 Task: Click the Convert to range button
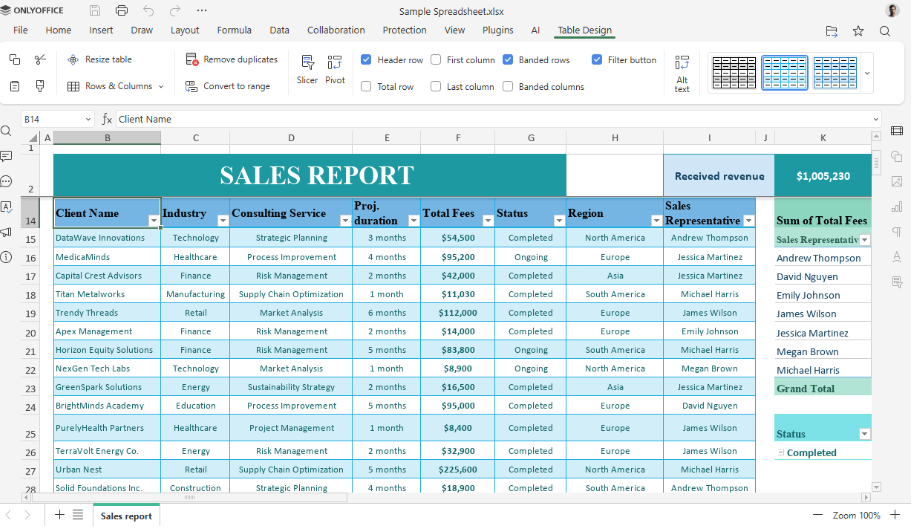tap(228, 87)
